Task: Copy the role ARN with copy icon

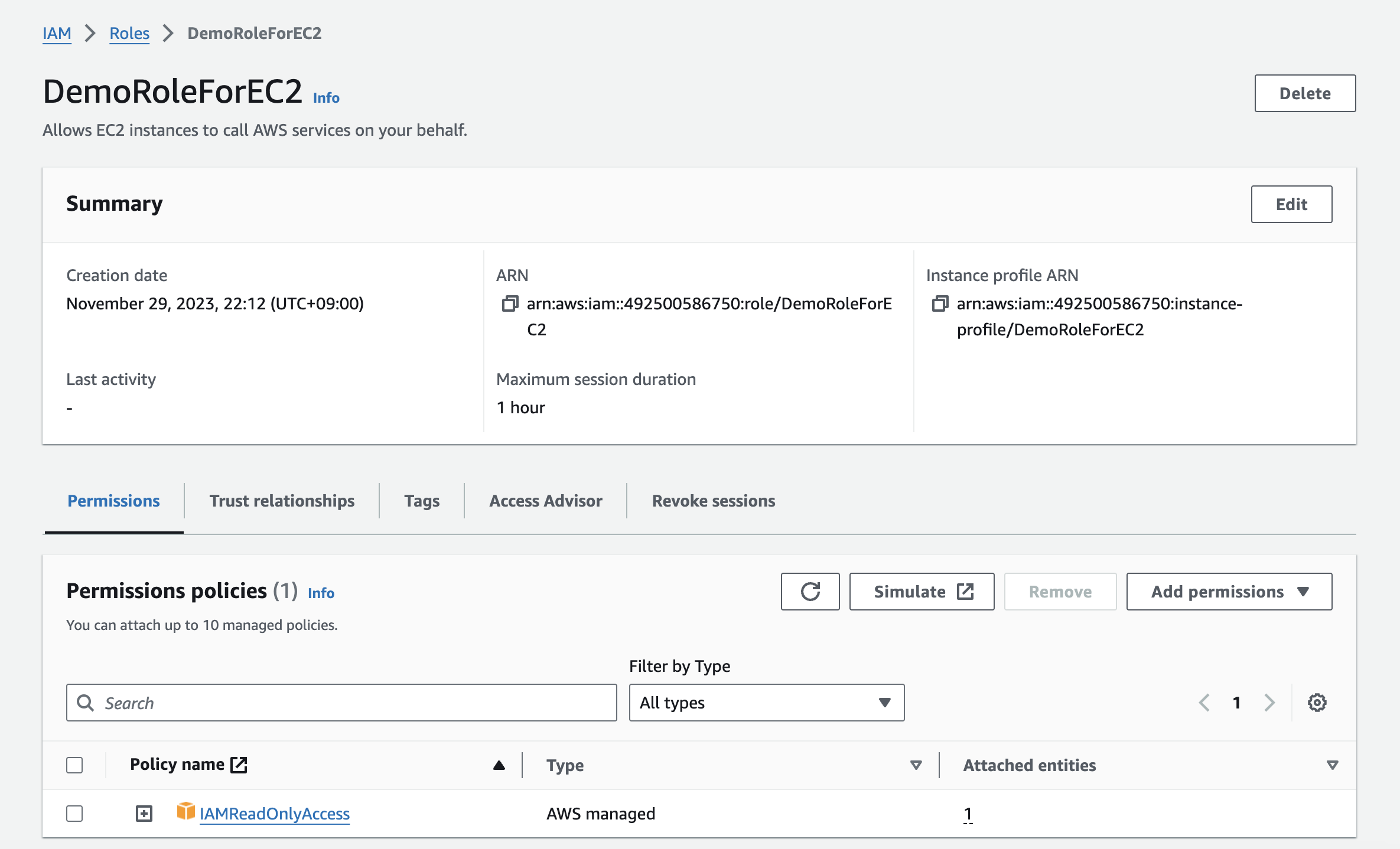Action: (x=510, y=304)
